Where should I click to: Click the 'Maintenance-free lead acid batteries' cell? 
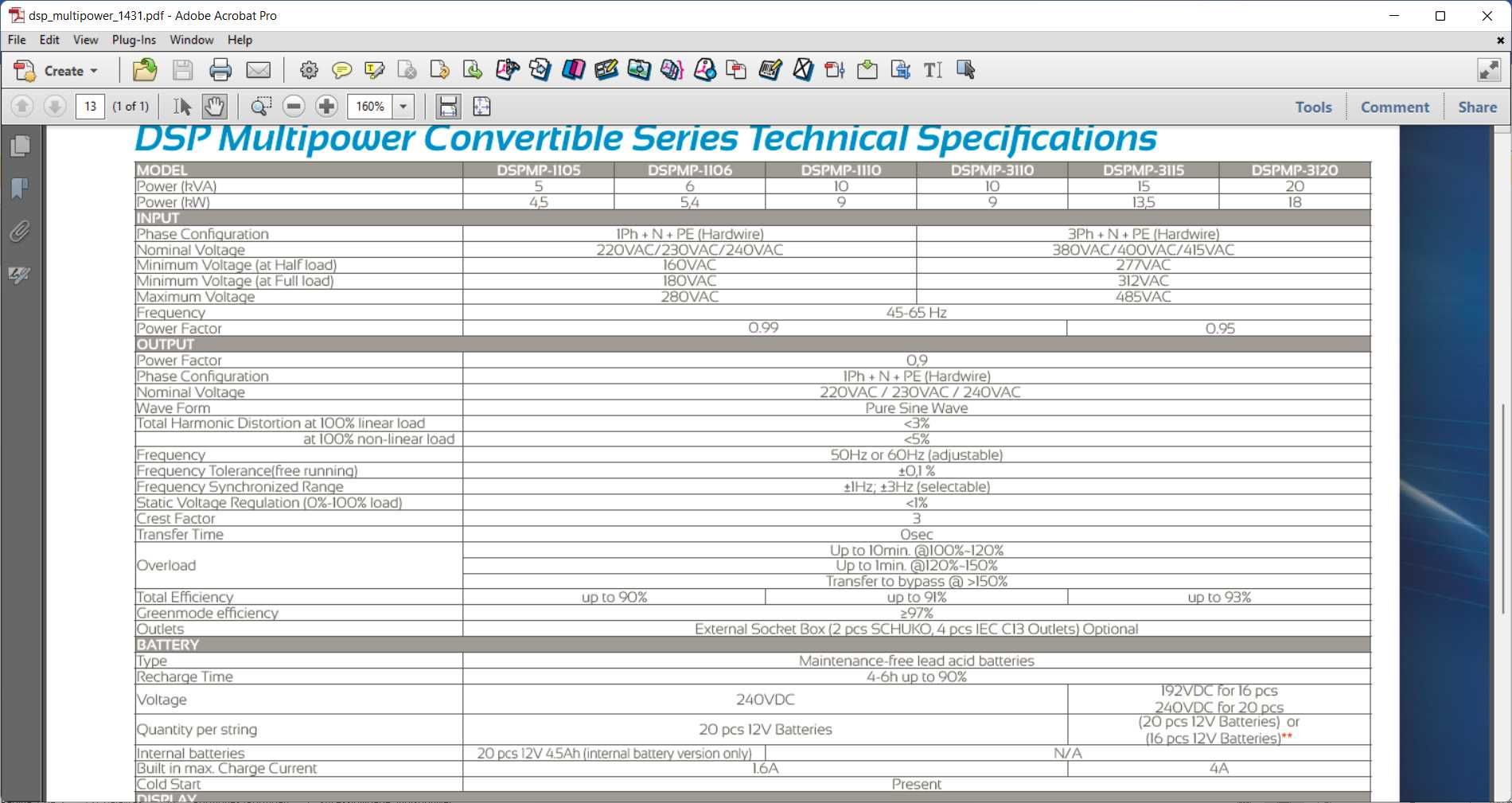pos(917,661)
